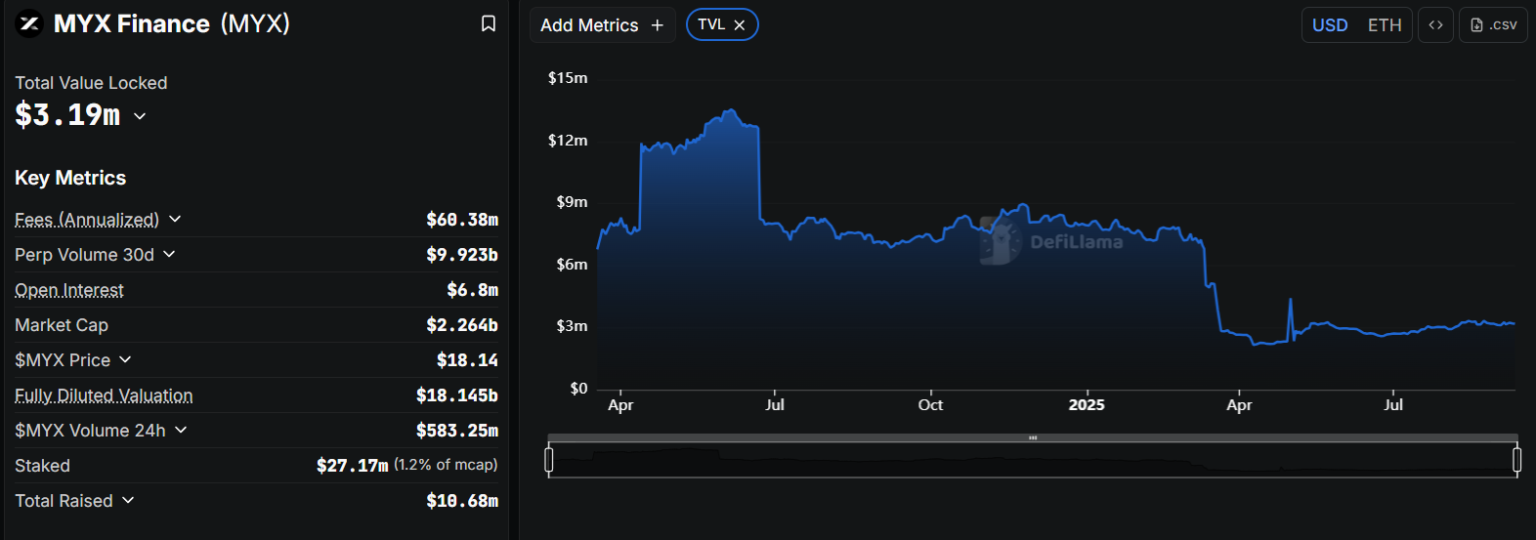The height and width of the screenshot is (540, 1536).
Task: Click the right handle of time range slider
Action: [1517, 459]
